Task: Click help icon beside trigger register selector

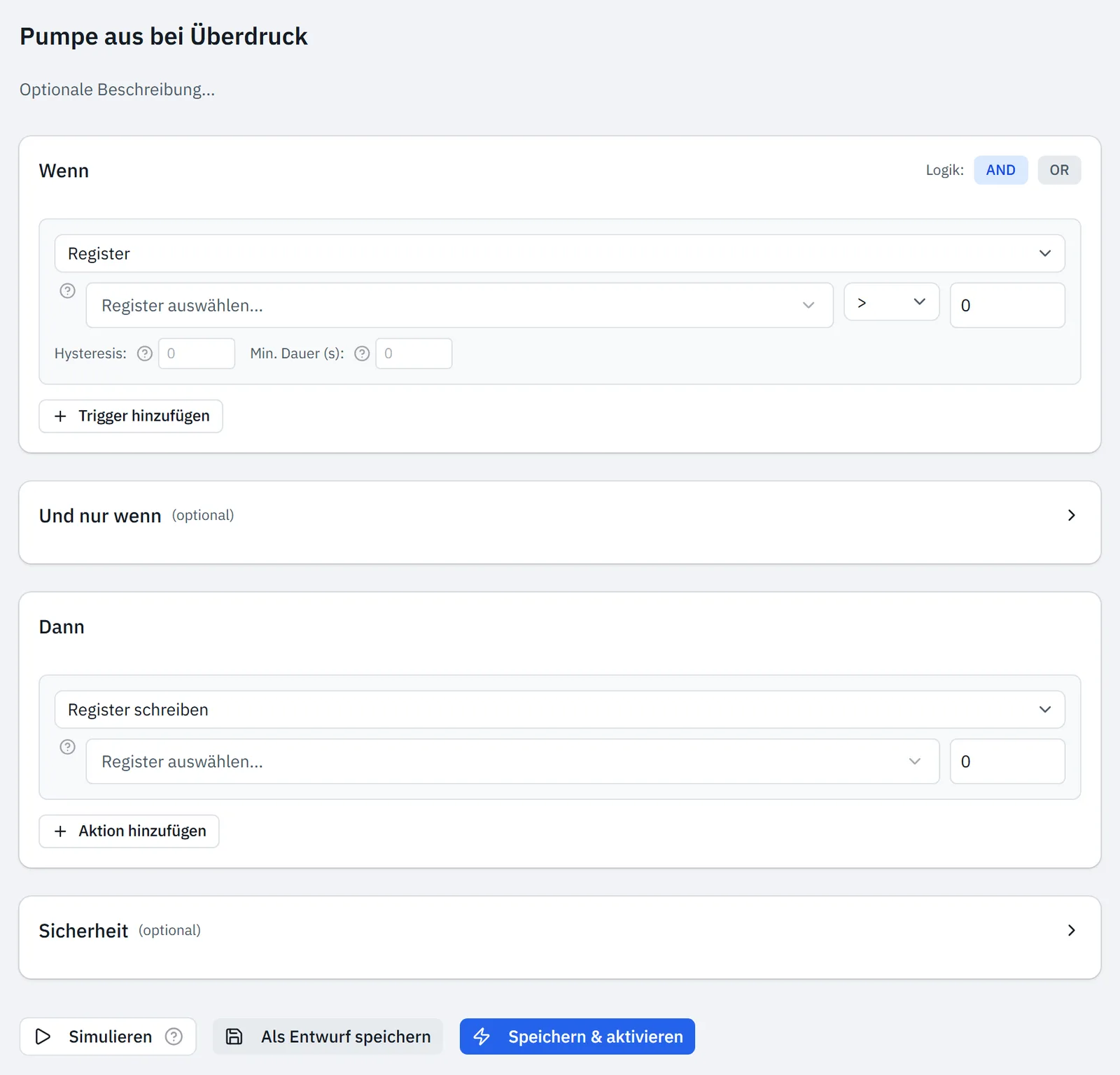Action: click(x=67, y=290)
